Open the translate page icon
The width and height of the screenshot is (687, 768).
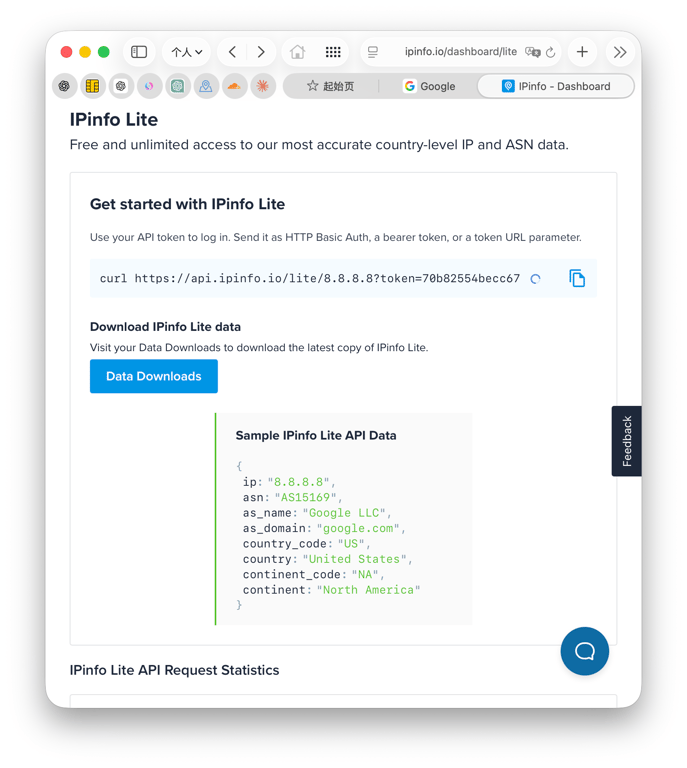(x=532, y=52)
